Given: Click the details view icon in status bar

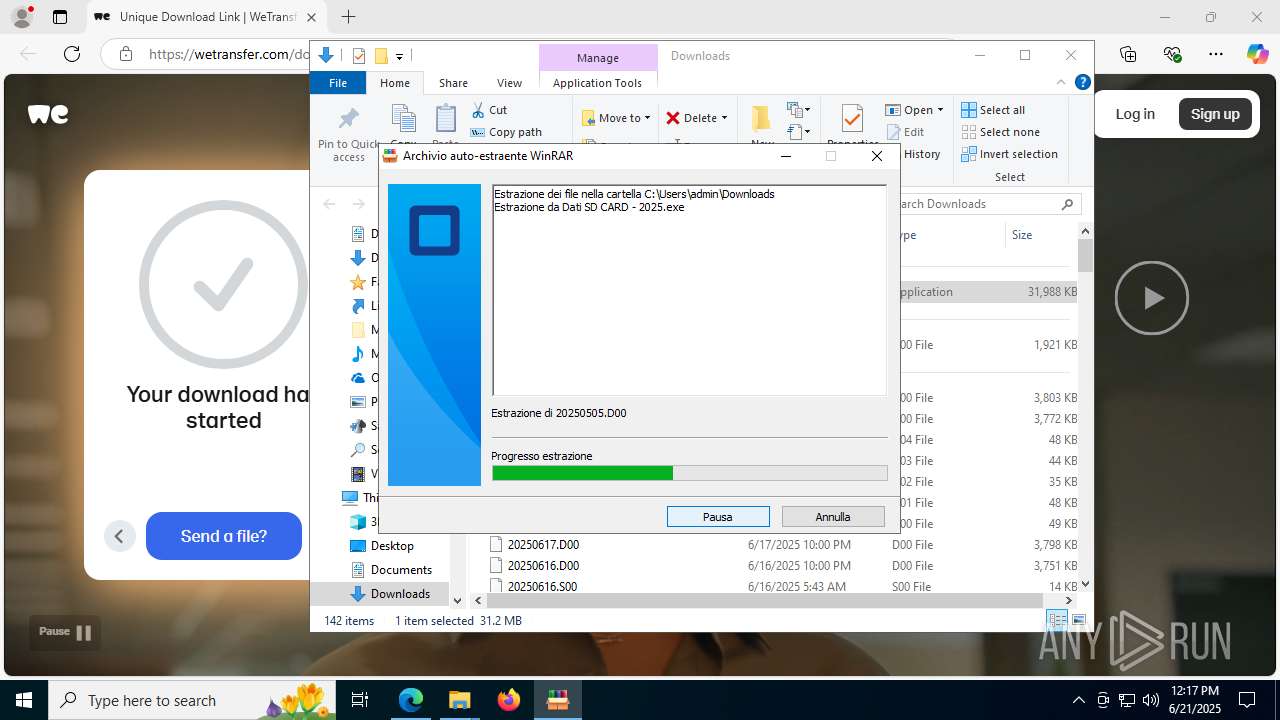Looking at the screenshot, I should 1058,621.
